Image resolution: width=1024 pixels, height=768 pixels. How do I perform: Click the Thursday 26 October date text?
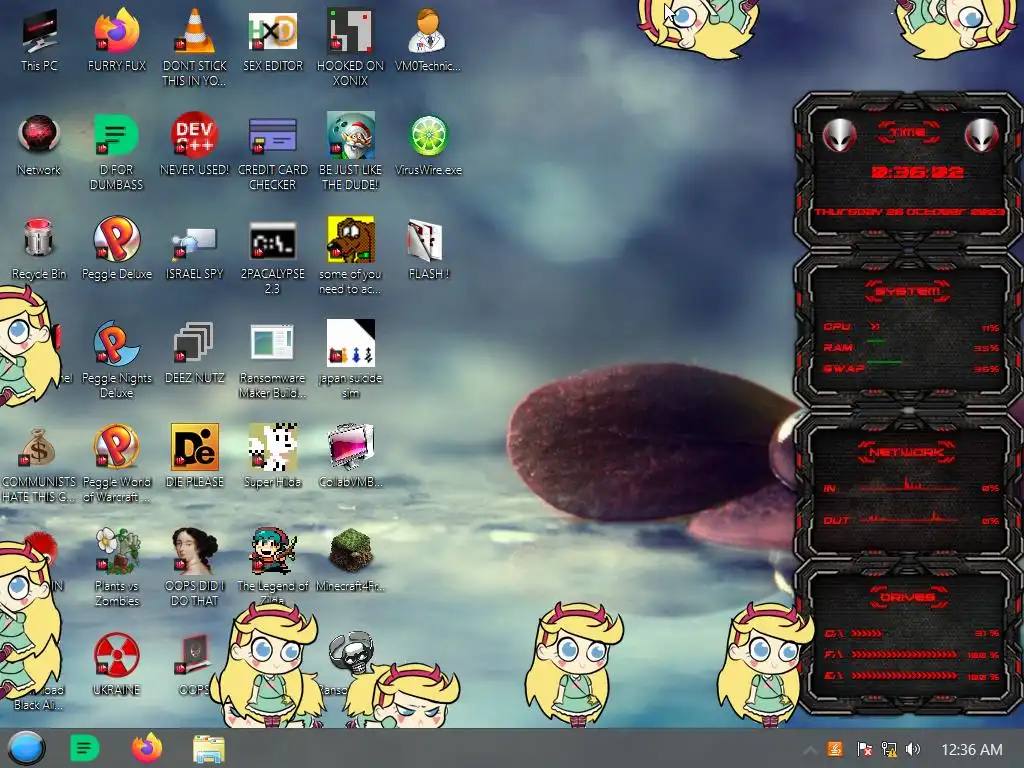(909, 212)
